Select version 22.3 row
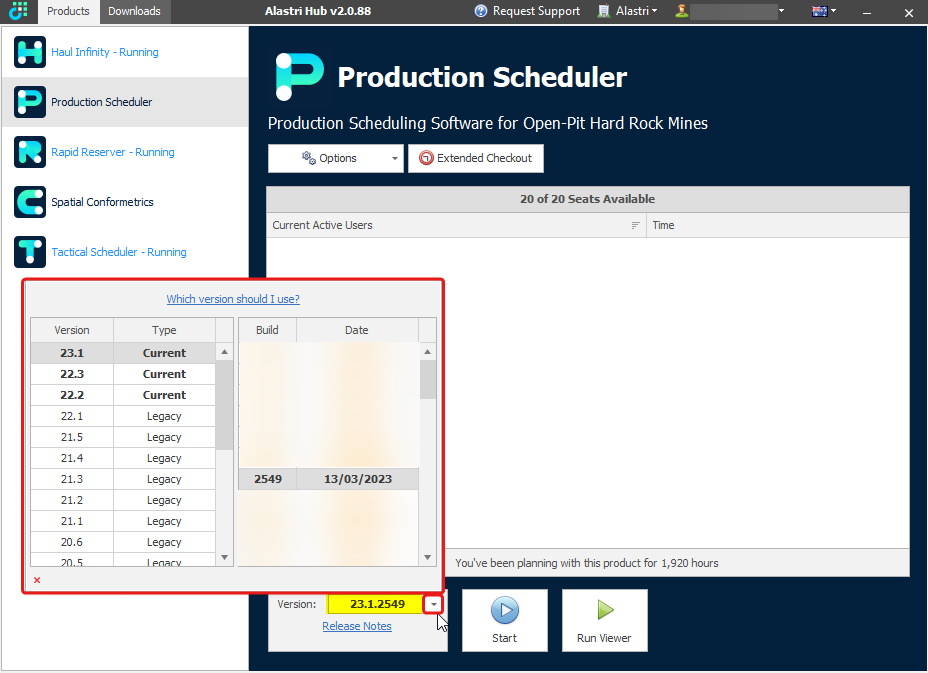The height and width of the screenshot is (673, 928). click(123, 374)
